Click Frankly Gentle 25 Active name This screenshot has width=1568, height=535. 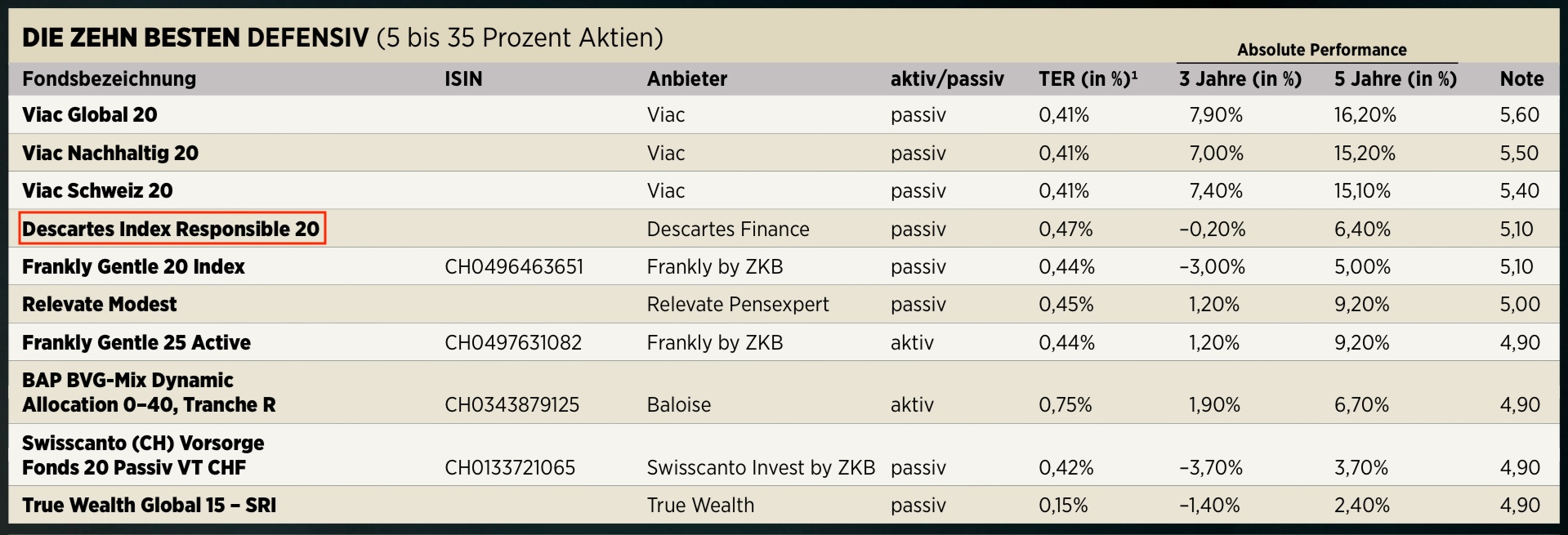tap(136, 343)
